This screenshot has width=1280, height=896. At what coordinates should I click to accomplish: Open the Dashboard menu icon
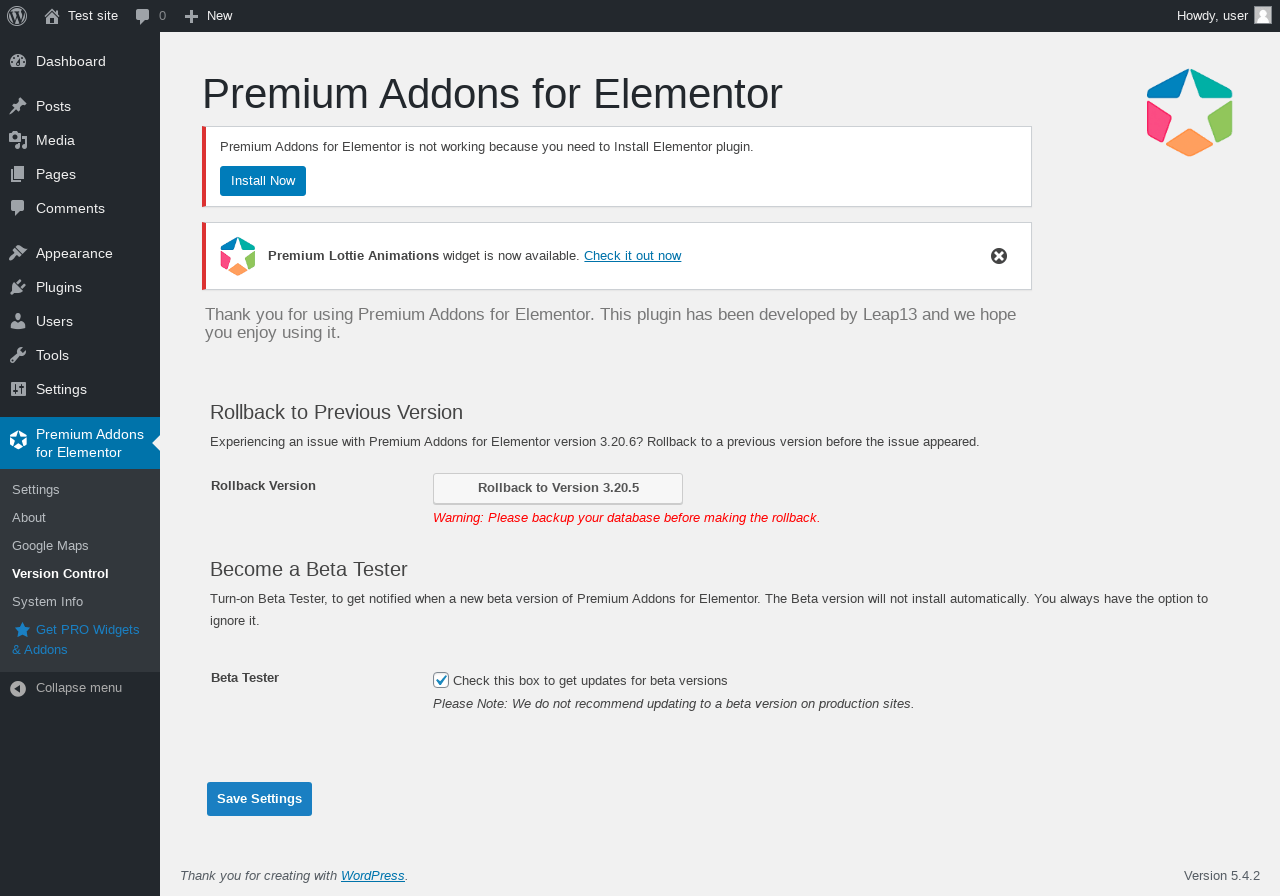pos(18,61)
